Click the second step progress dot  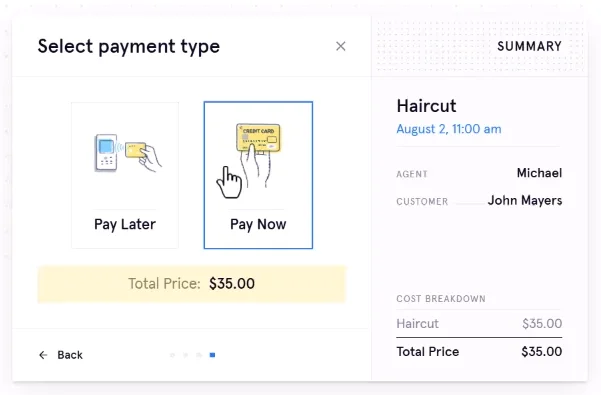click(186, 355)
